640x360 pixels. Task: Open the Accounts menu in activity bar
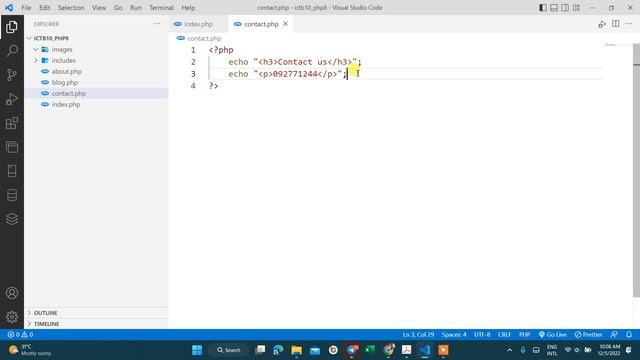tap(12, 293)
